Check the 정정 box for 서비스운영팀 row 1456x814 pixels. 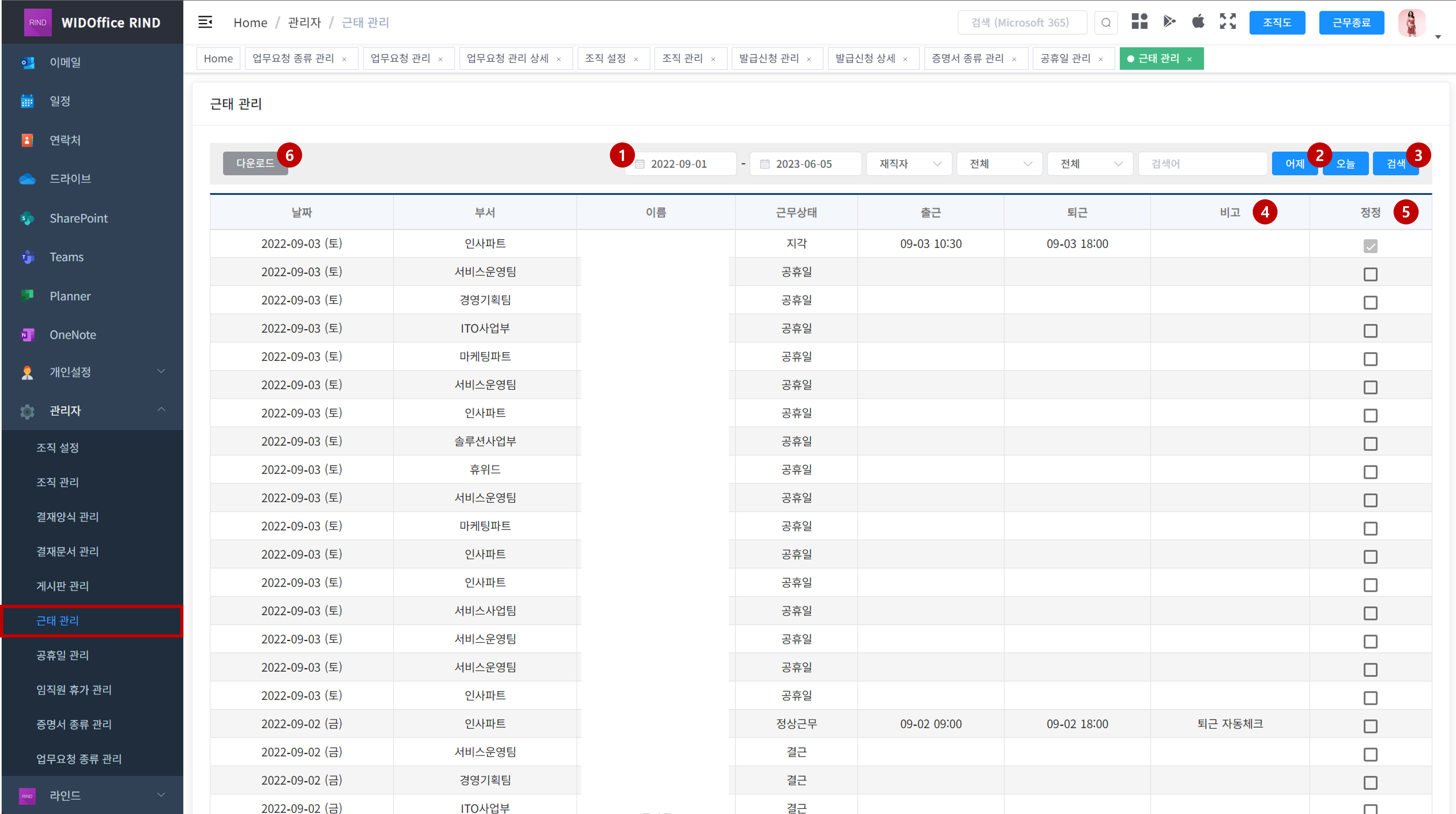1370,275
